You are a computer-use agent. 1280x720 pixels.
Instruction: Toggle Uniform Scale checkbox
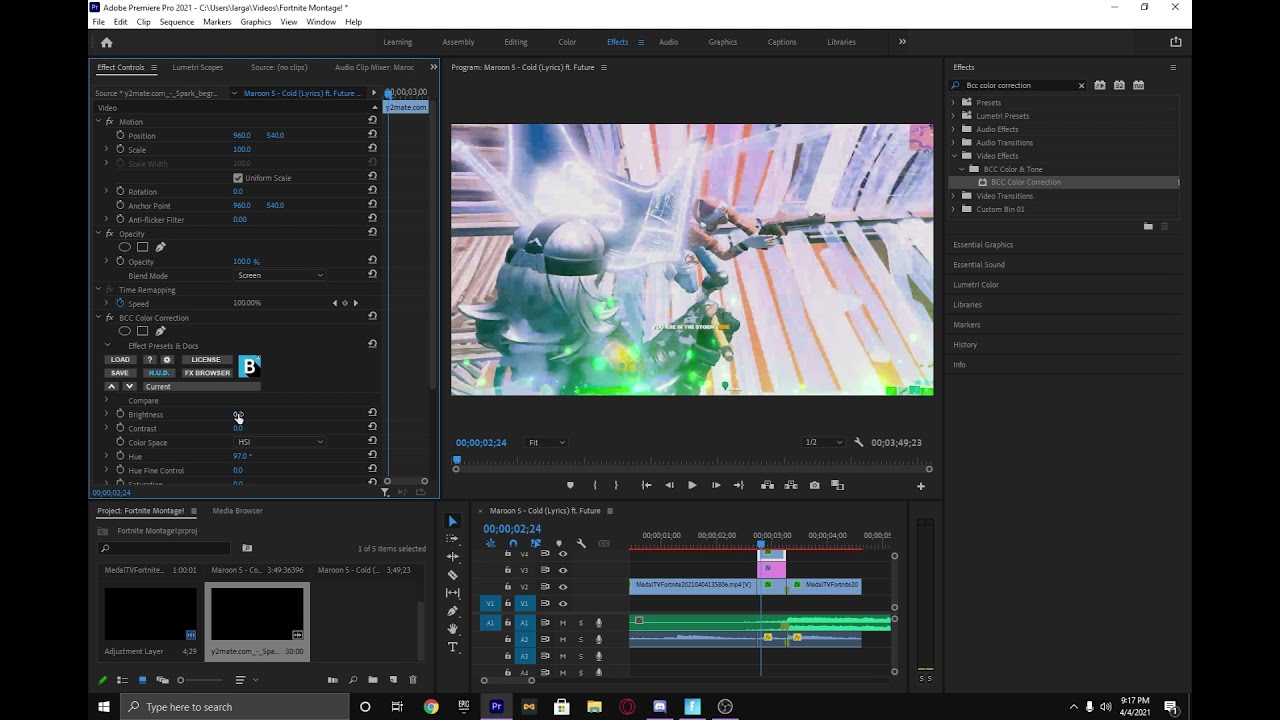pyautogui.click(x=238, y=178)
